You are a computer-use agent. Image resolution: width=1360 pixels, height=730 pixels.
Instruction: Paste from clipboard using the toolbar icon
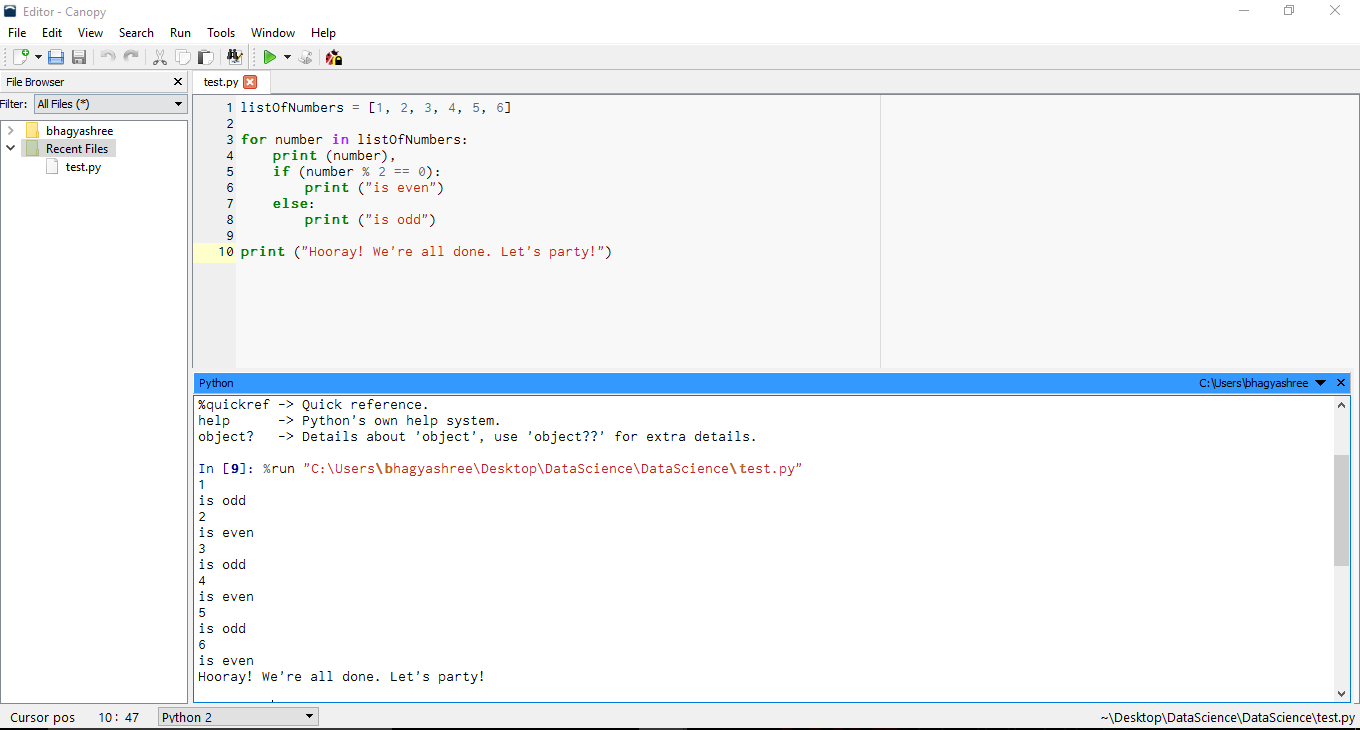point(205,58)
